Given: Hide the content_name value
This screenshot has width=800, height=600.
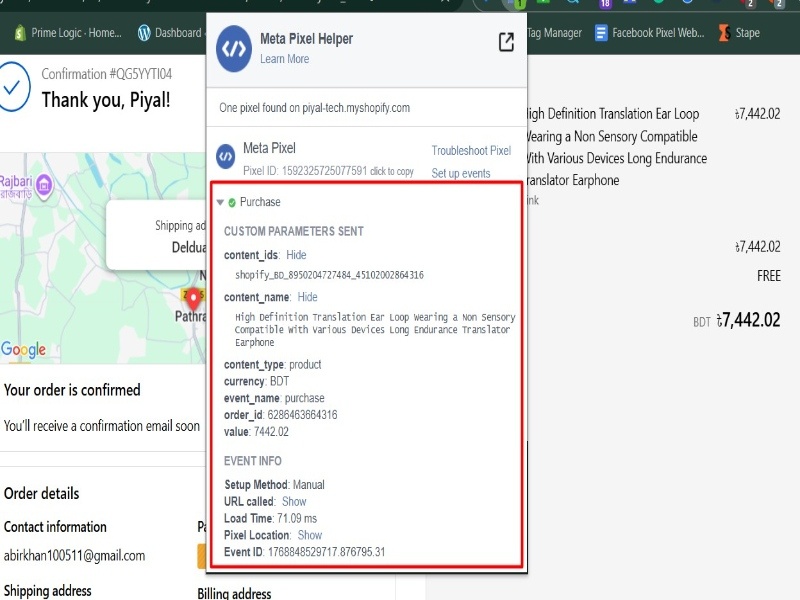Looking at the screenshot, I should [307, 297].
